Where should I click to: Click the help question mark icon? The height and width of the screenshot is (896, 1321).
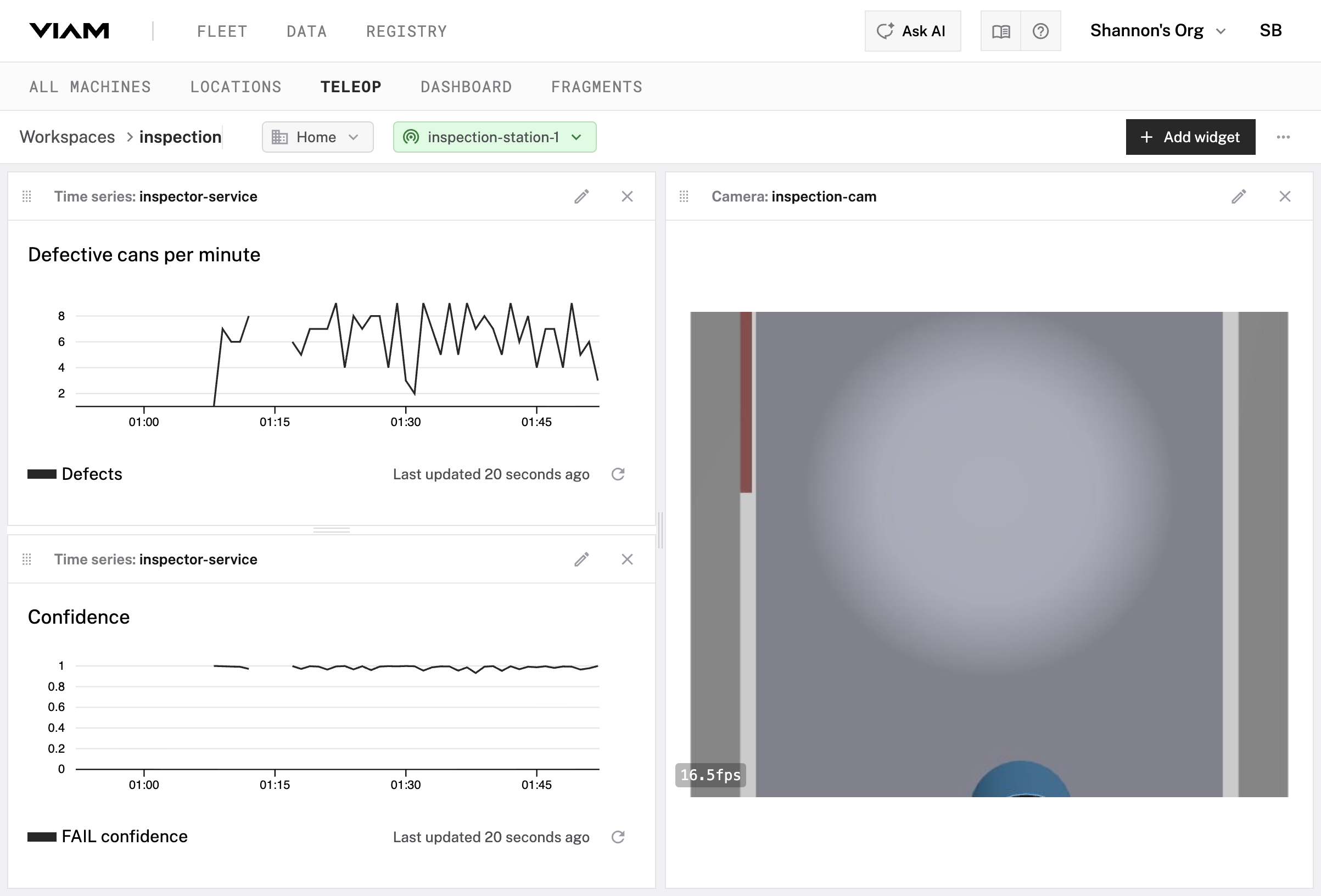pos(1040,31)
